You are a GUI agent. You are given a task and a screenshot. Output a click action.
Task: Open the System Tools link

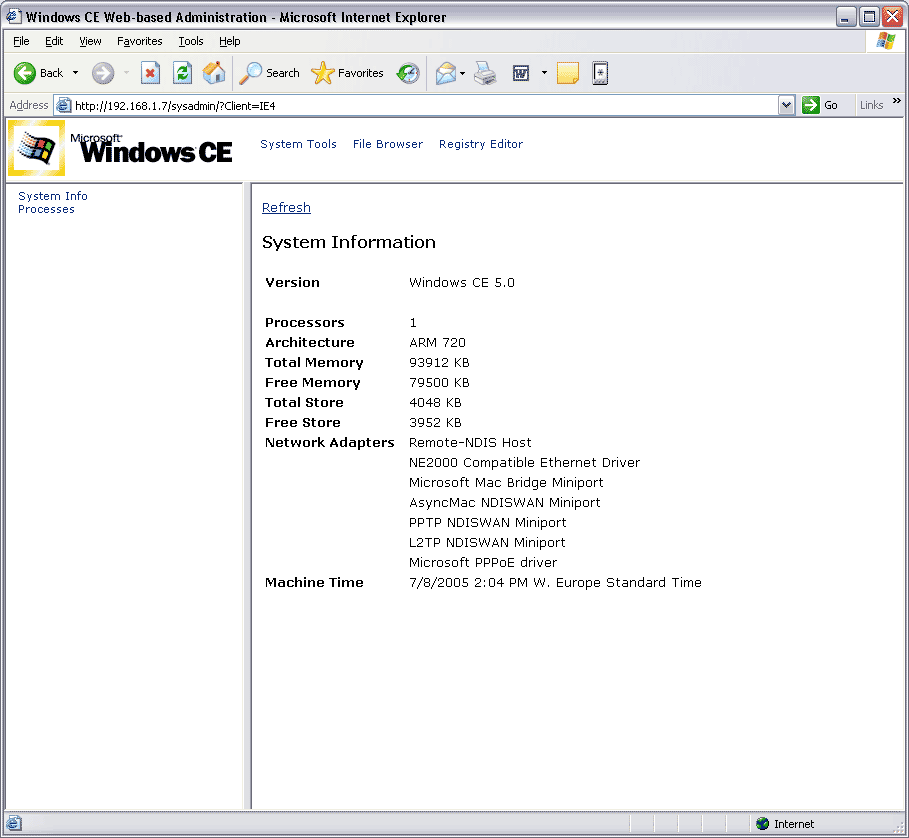point(298,144)
